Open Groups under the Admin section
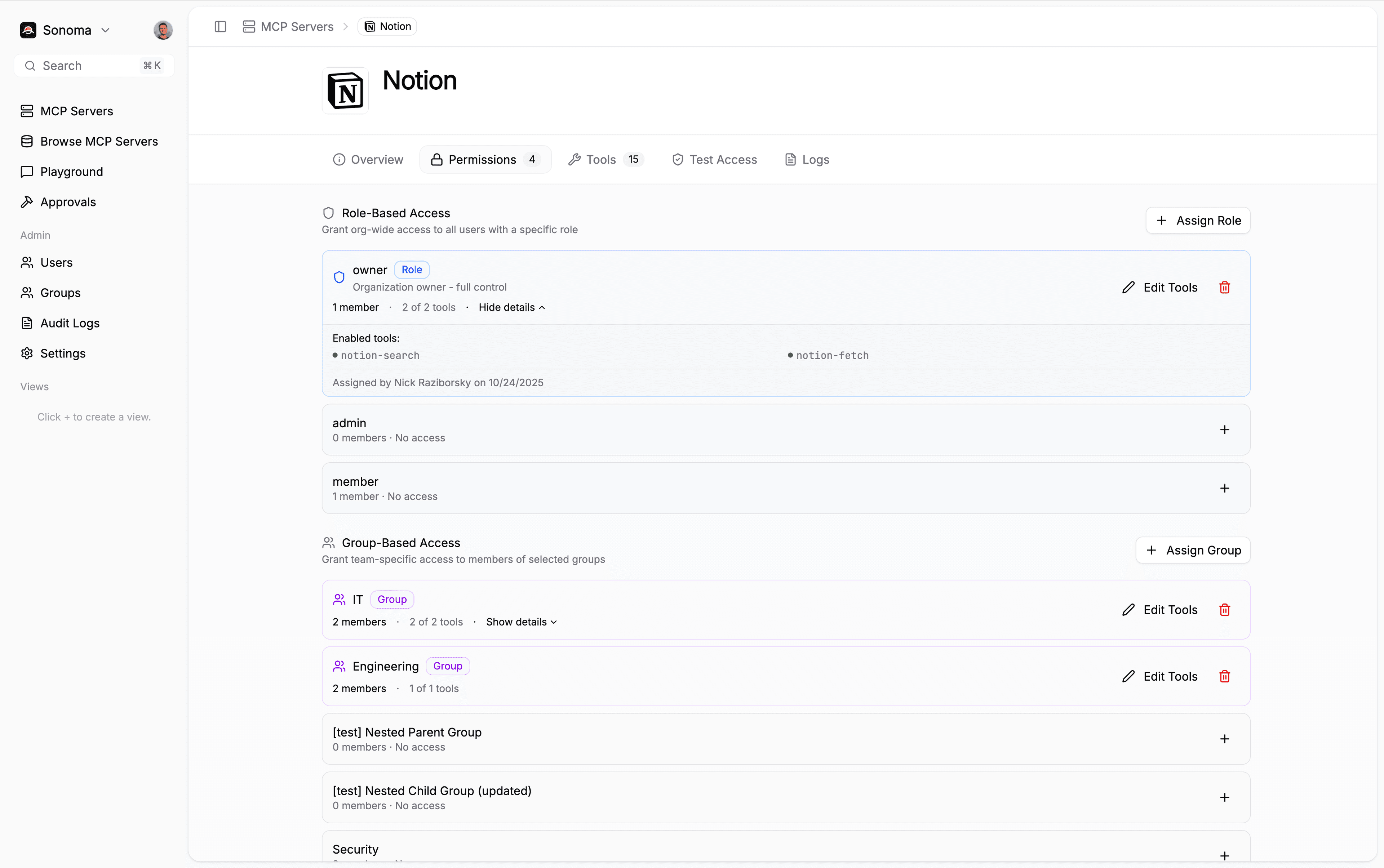The image size is (1384, 868). tap(60, 292)
